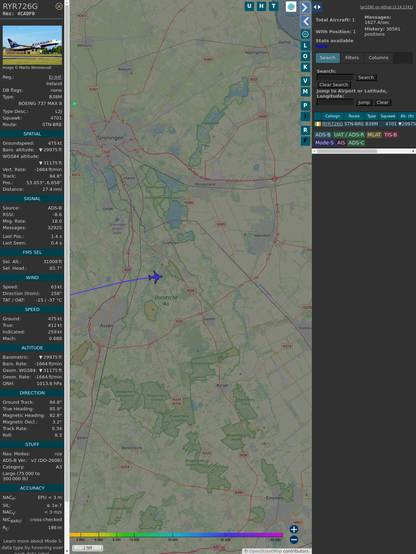
Task: Sort table by Callsign column header
Action: [x=332, y=116]
